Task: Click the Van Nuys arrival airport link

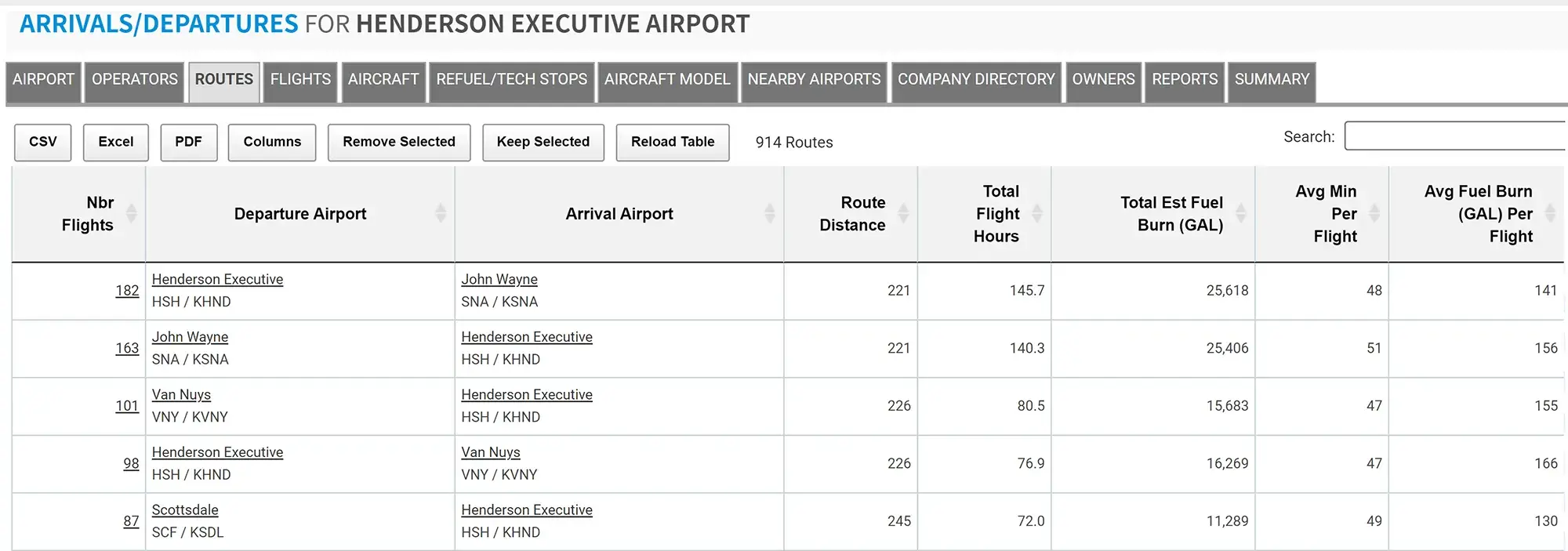Action: [491, 452]
